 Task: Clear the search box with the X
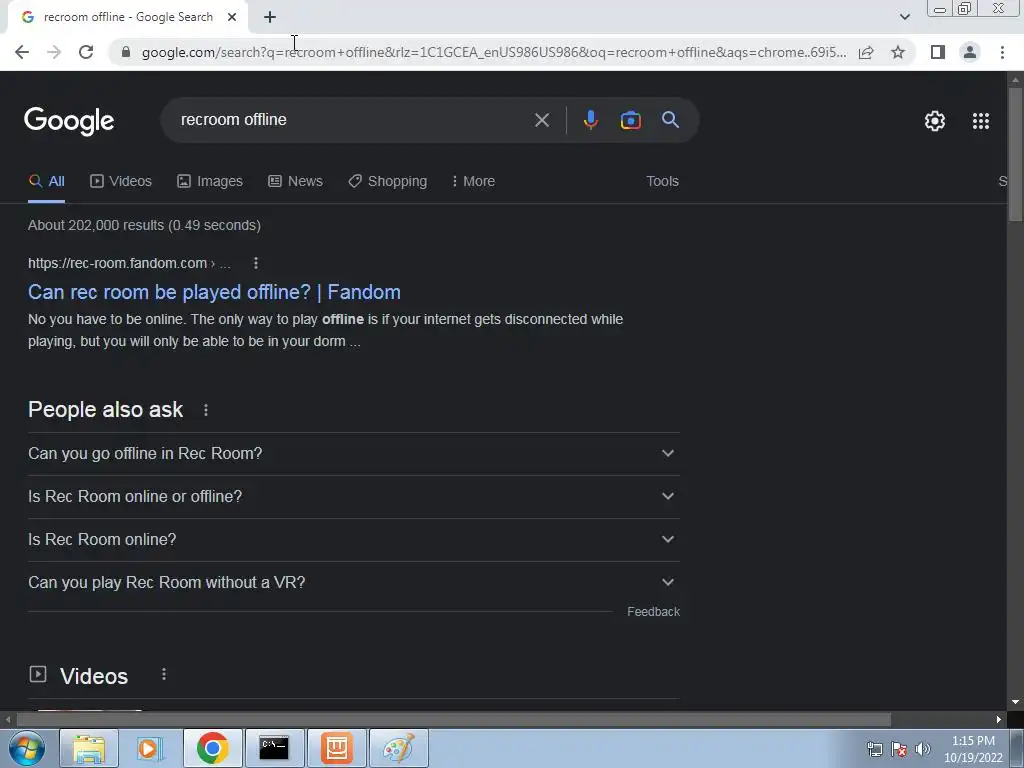pos(541,120)
